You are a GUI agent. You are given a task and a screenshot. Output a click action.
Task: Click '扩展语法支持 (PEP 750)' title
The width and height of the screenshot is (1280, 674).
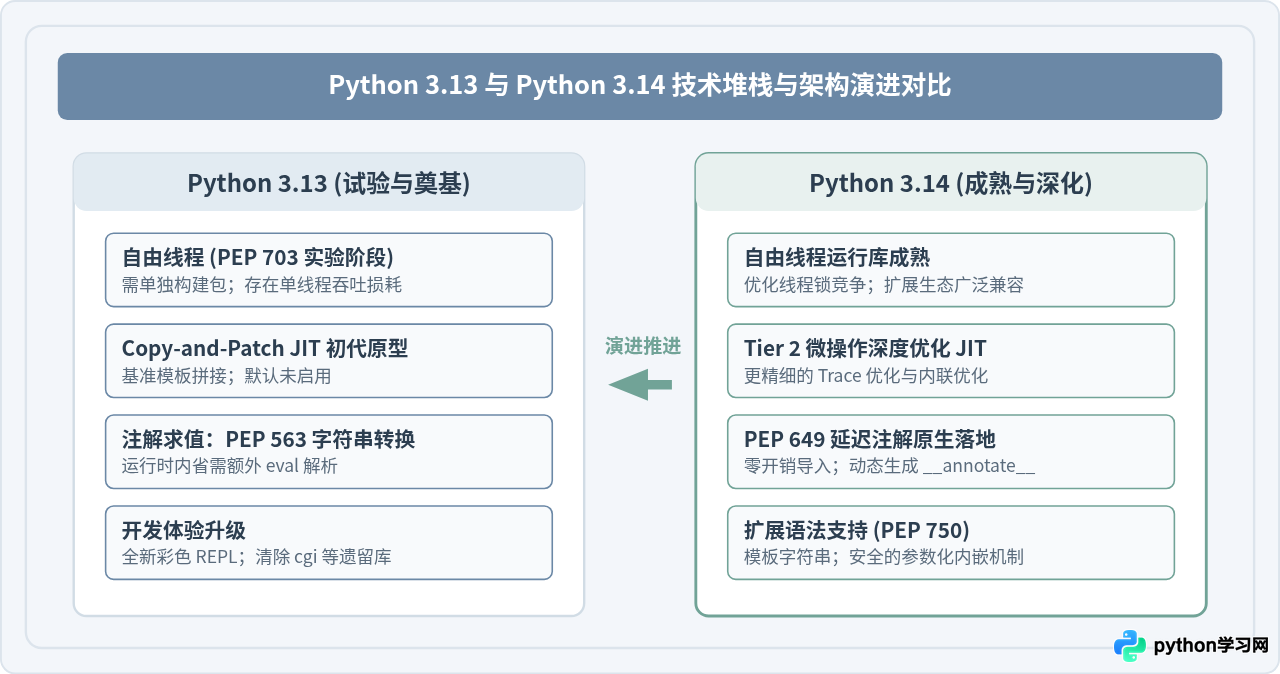[x=857, y=530]
